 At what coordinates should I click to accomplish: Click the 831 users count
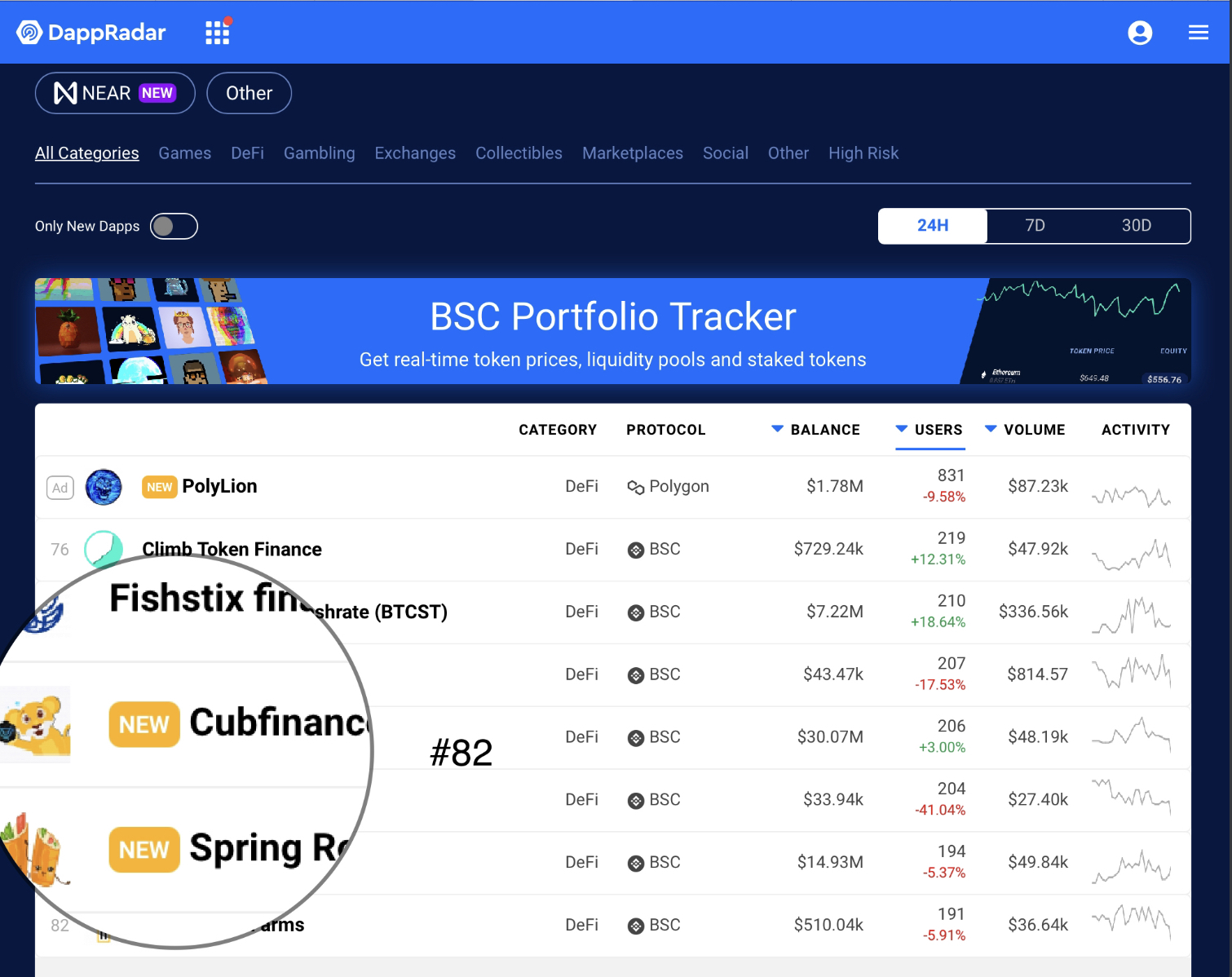pyautogui.click(x=951, y=475)
